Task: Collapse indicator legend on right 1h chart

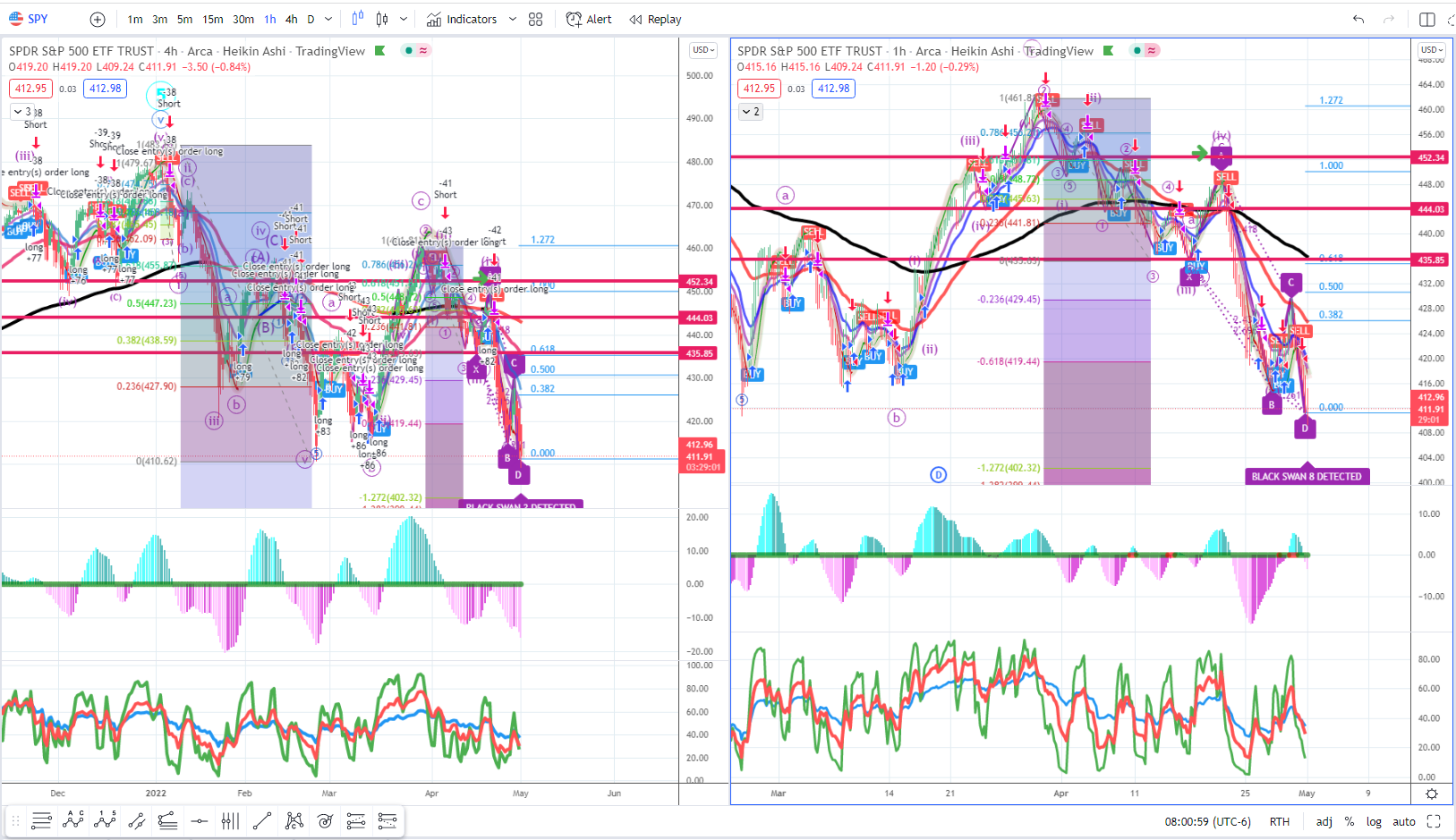Action: point(751,112)
